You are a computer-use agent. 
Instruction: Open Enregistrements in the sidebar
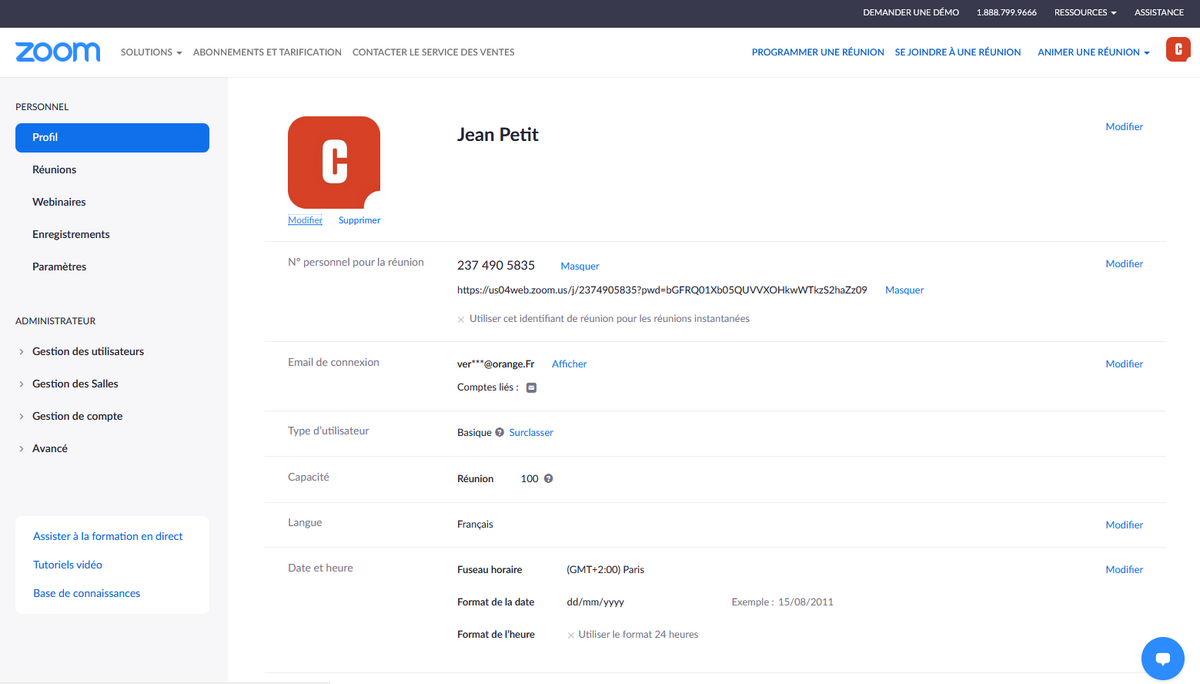71,234
